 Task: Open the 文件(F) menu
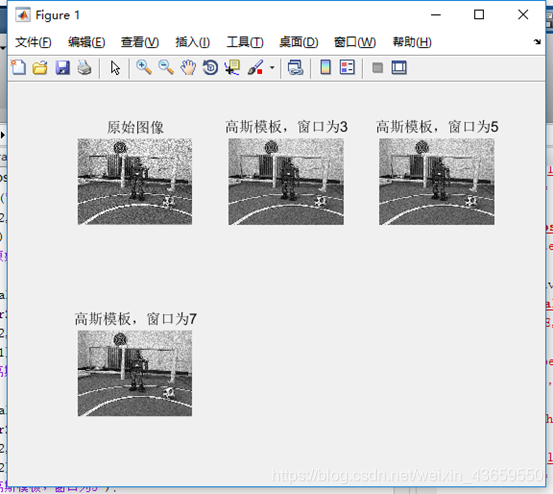pyautogui.click(x=33, y=42)
